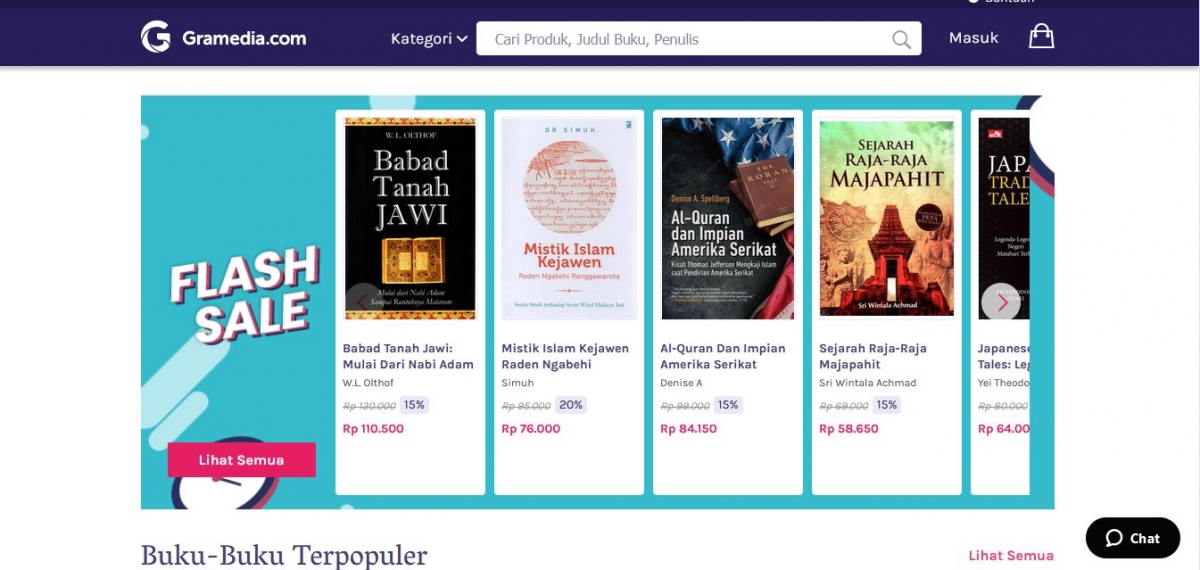Viewport: 1200px width, 570px height.
Task: Click the Gramedia.com logo icon
Action: point(156,37)
